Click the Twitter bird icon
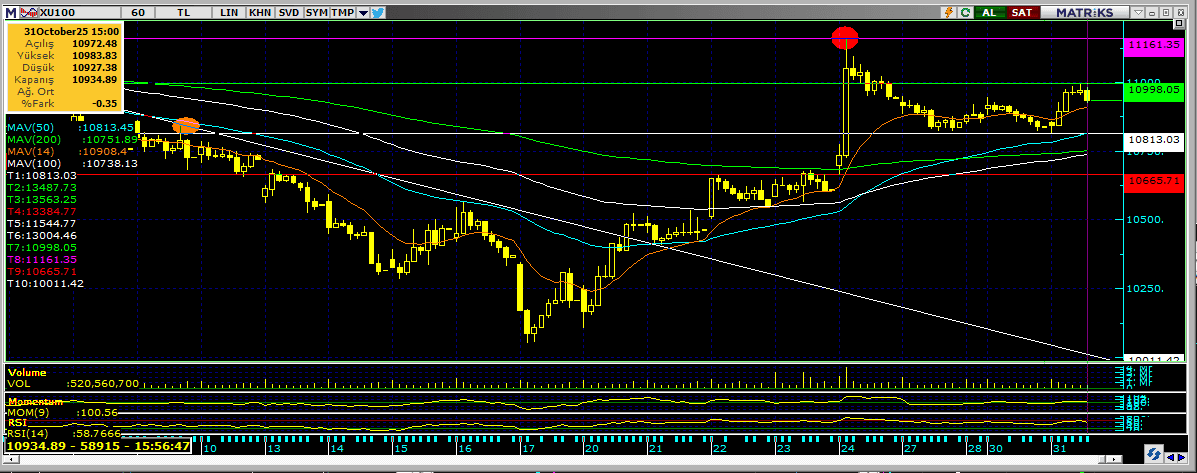 click(x=377, y=12)
